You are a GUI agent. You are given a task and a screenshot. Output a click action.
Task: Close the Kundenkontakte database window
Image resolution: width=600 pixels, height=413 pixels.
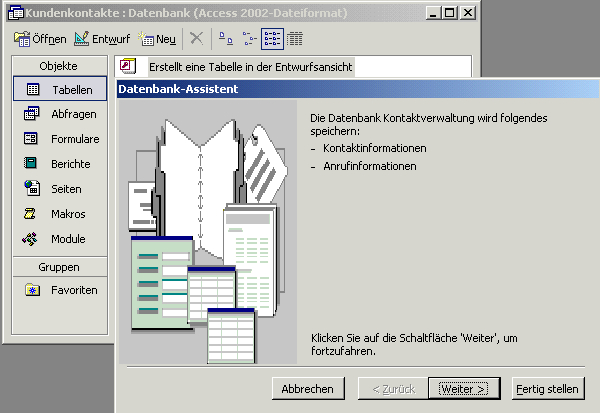[x=468, y=13]
